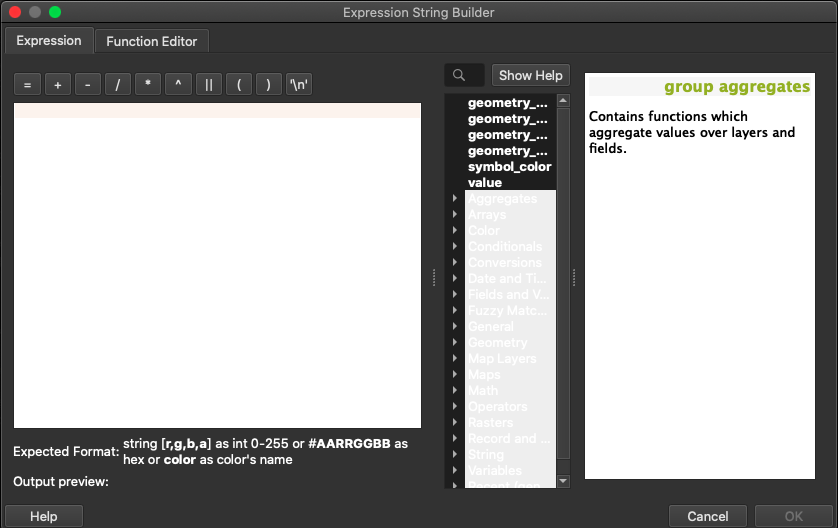Insert the multiplication asterisk operator
Viewport: 838px width, 528px height.
click(x=147, y=85)
